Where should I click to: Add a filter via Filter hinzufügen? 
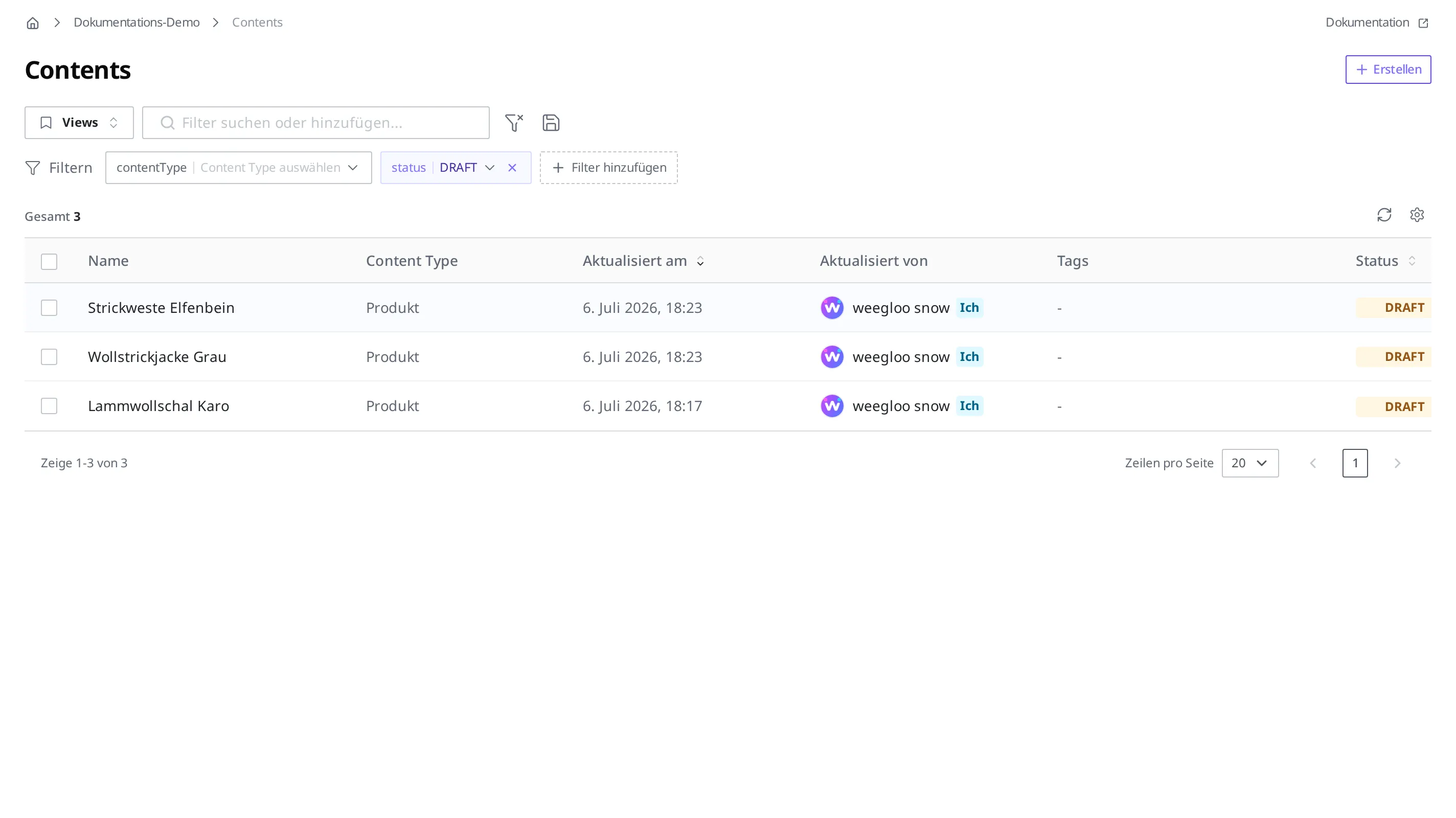[608, 167]
